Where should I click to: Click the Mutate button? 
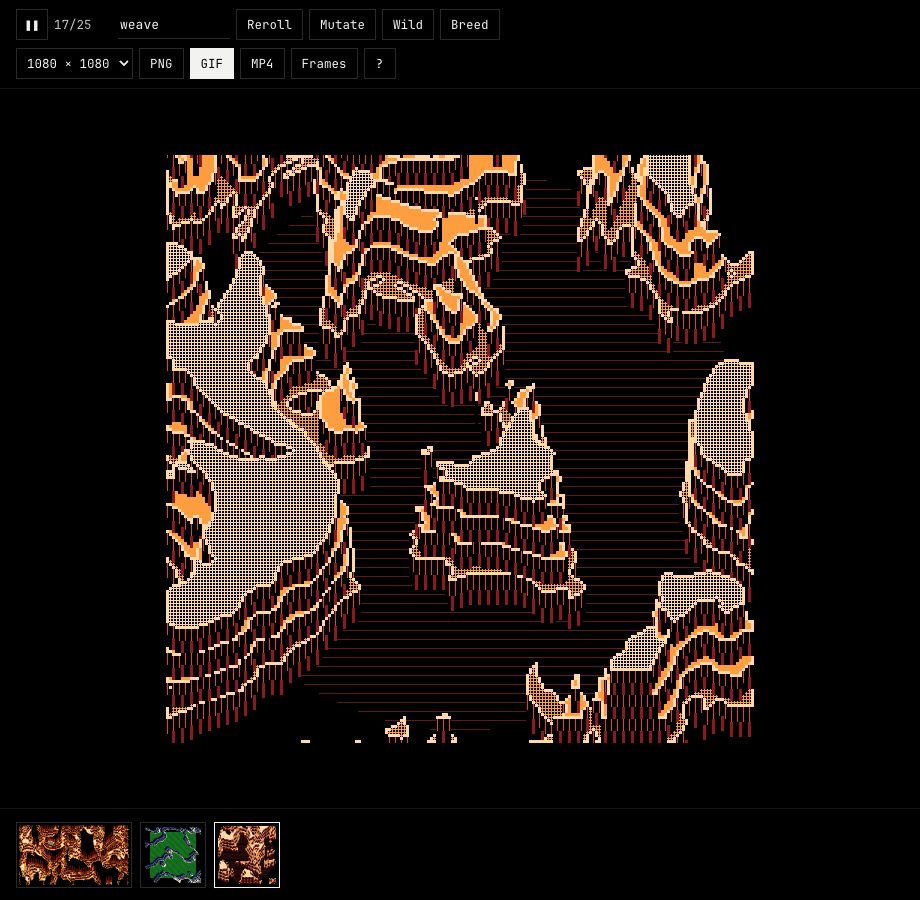(342, 25)
